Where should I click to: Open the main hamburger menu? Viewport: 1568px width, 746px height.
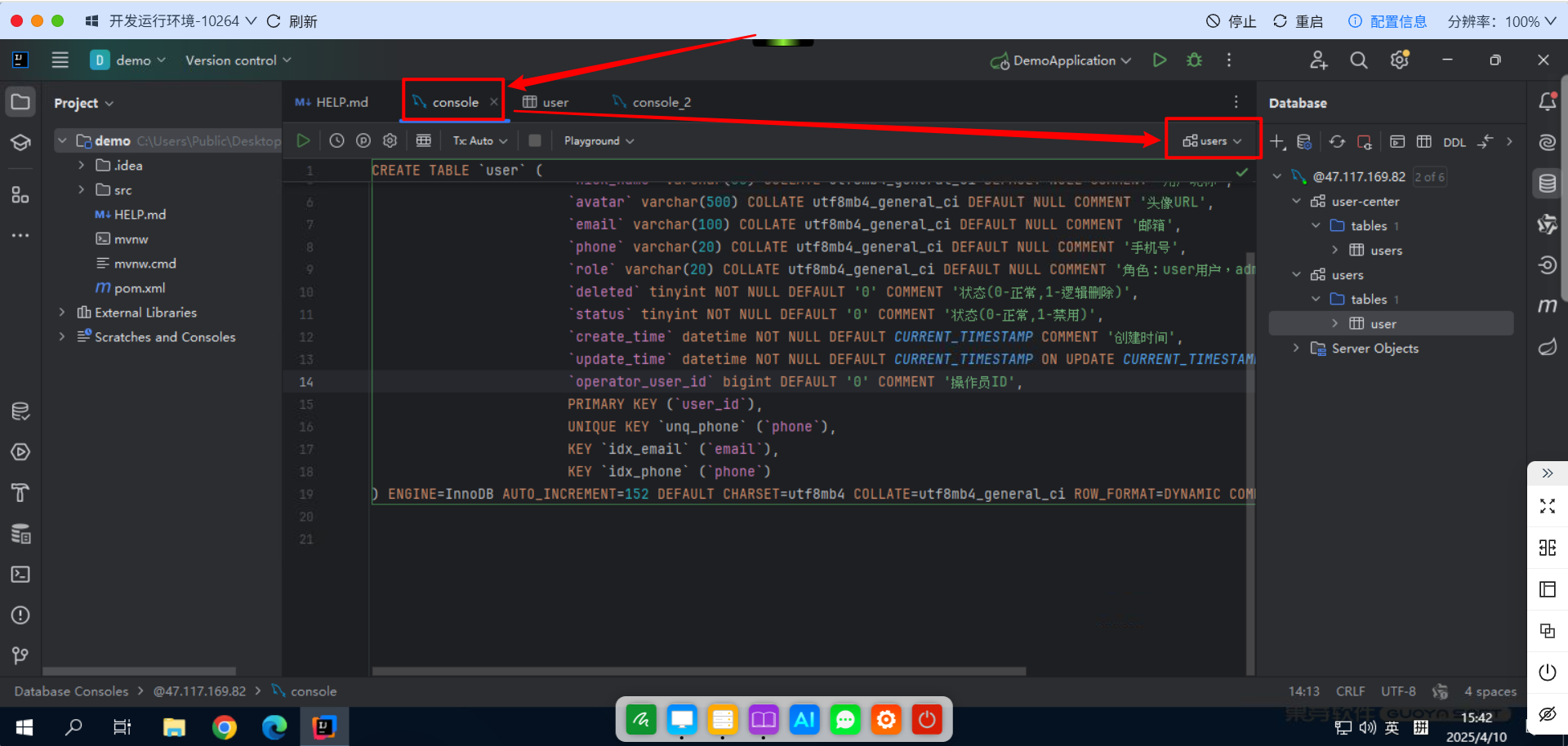(60, 60)
